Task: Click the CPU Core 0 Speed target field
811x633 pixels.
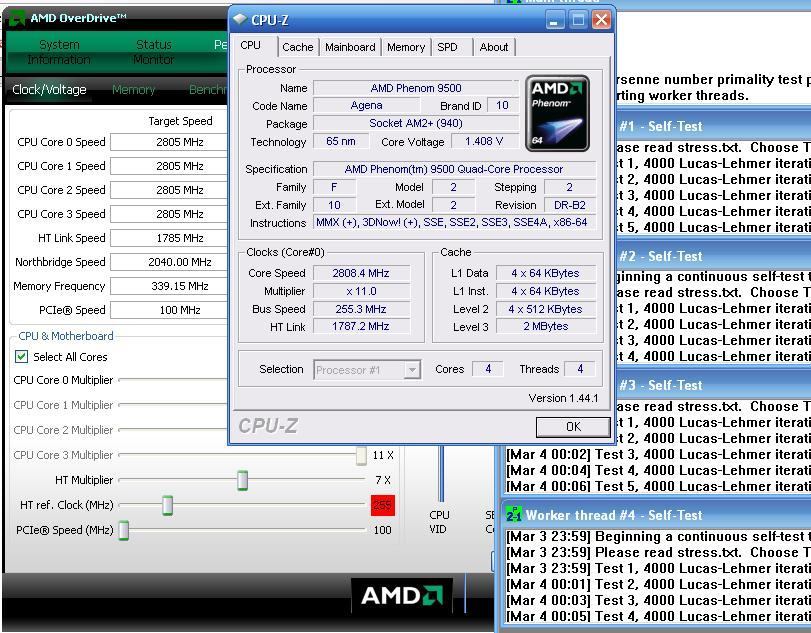Action: pos(169,142)
